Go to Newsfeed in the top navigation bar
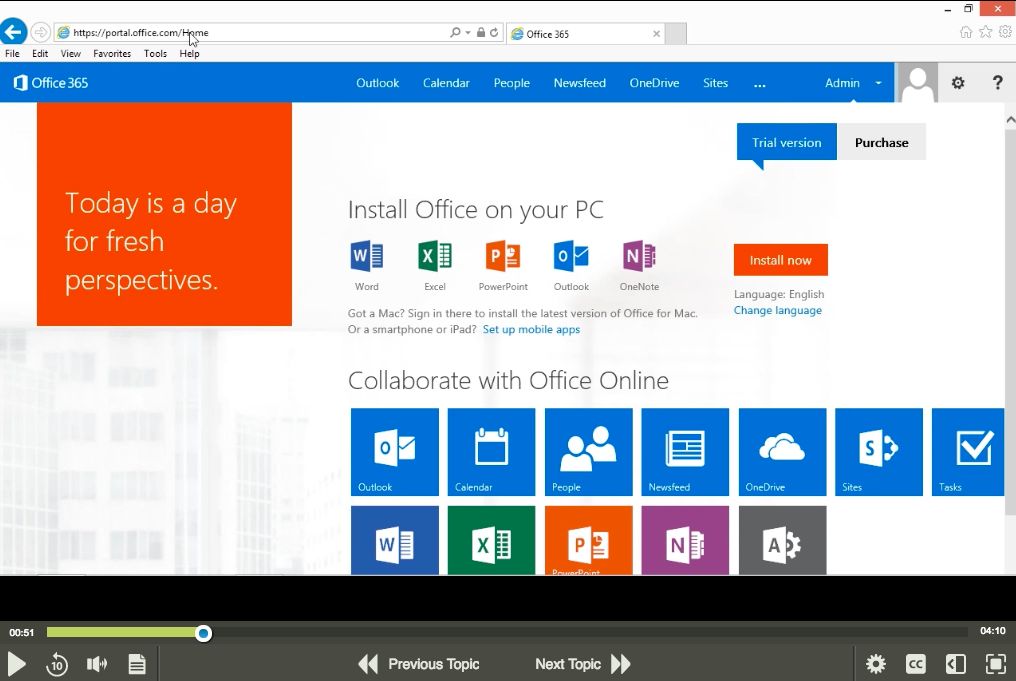The width and height of the screenshot is (1016, 681). click(x=580, y=83)
